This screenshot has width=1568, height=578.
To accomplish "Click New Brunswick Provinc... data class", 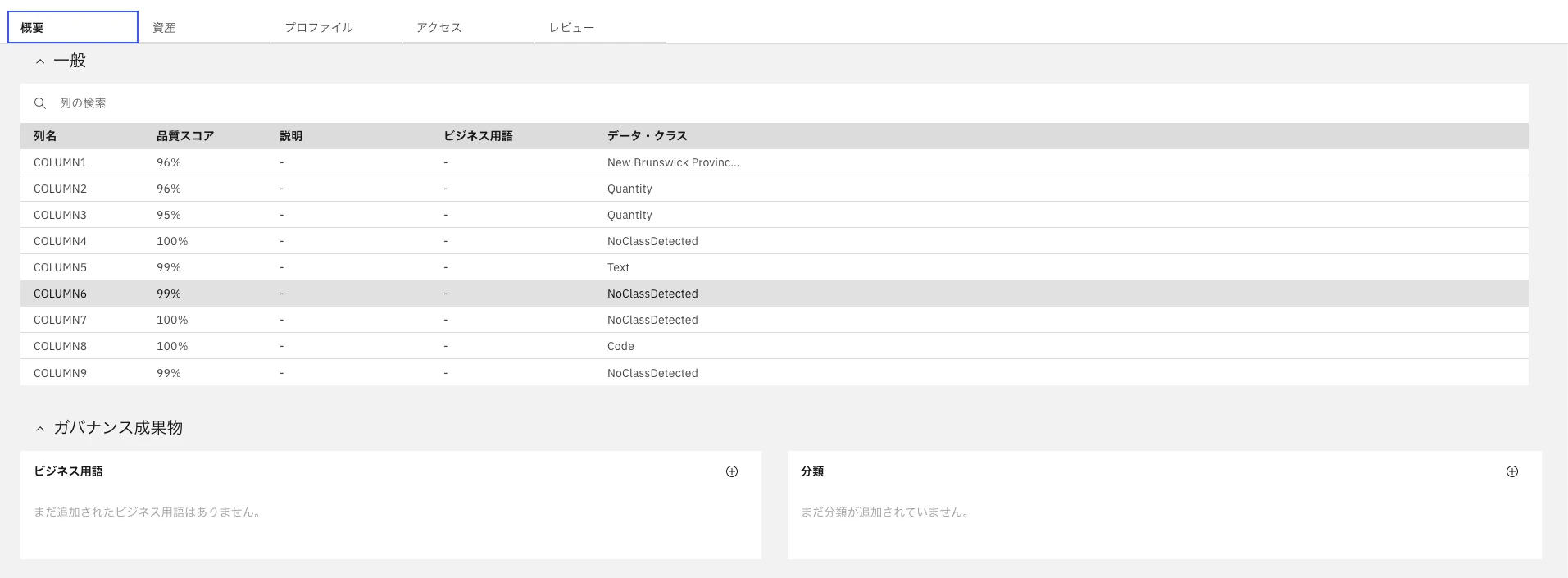I will point(673,162).
